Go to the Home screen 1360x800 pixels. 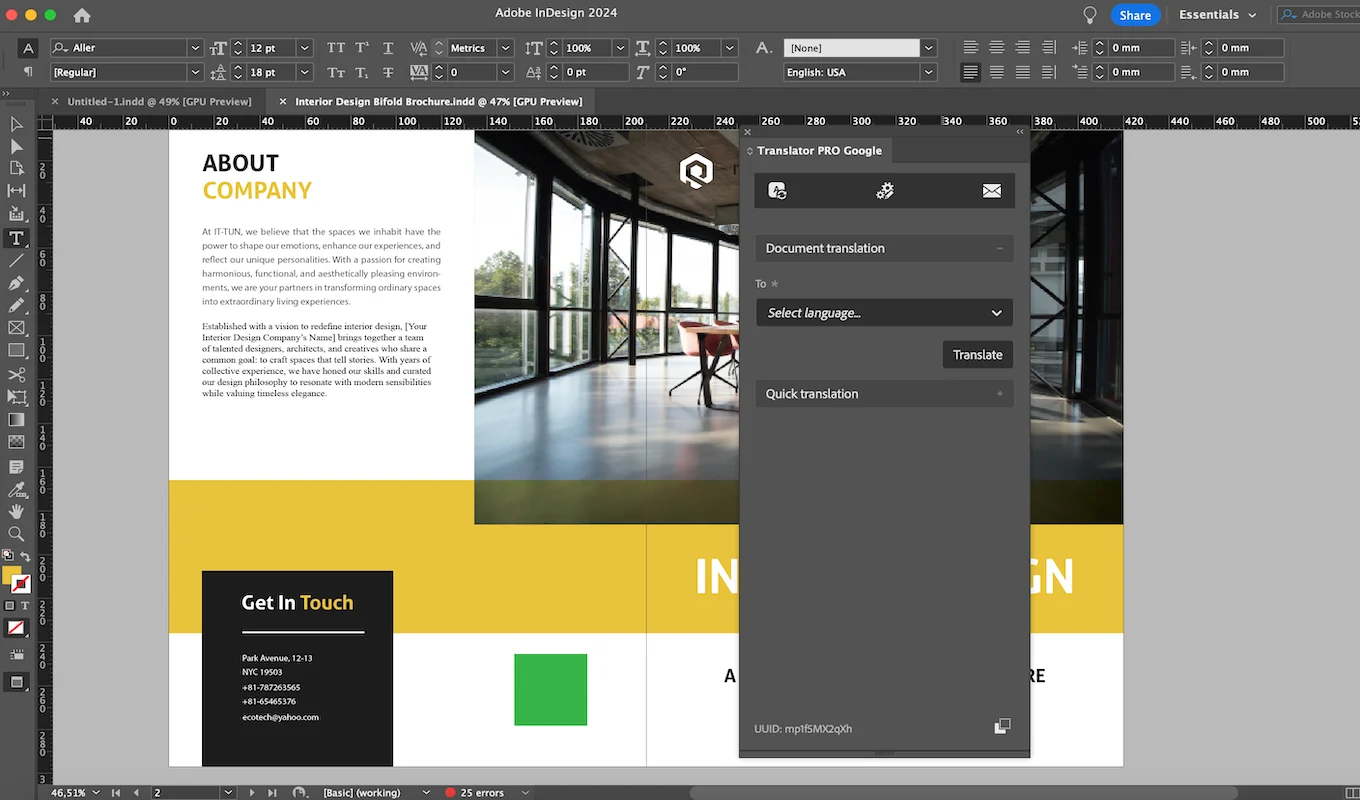(82, 15)
